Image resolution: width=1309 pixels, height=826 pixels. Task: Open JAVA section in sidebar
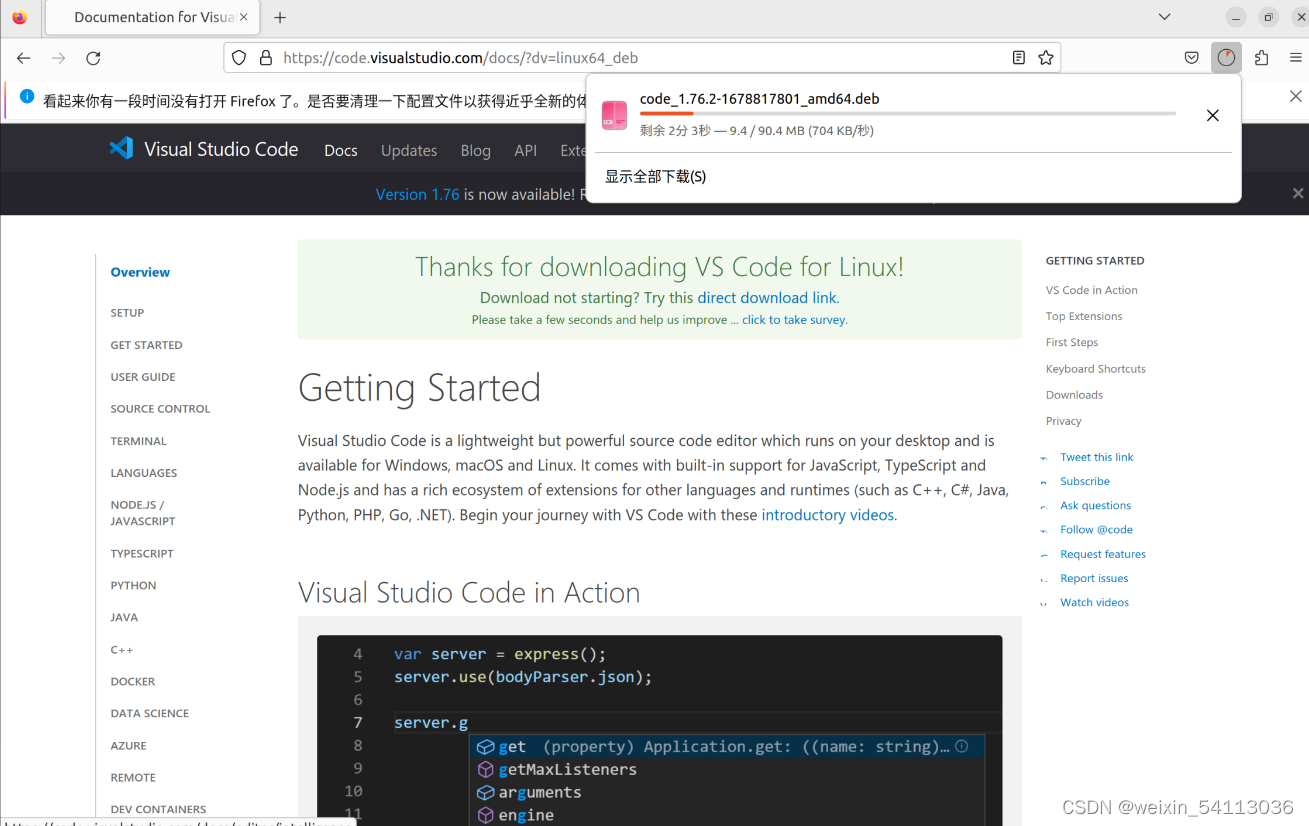[x=124, y=617]
